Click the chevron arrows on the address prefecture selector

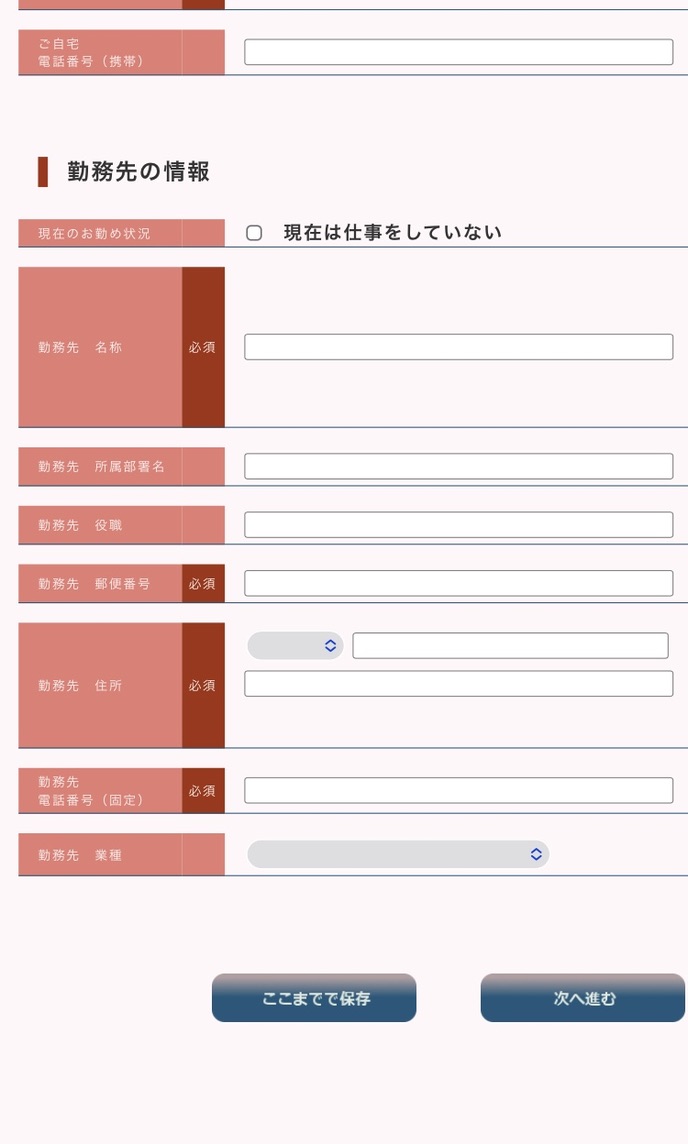(331, 646)
